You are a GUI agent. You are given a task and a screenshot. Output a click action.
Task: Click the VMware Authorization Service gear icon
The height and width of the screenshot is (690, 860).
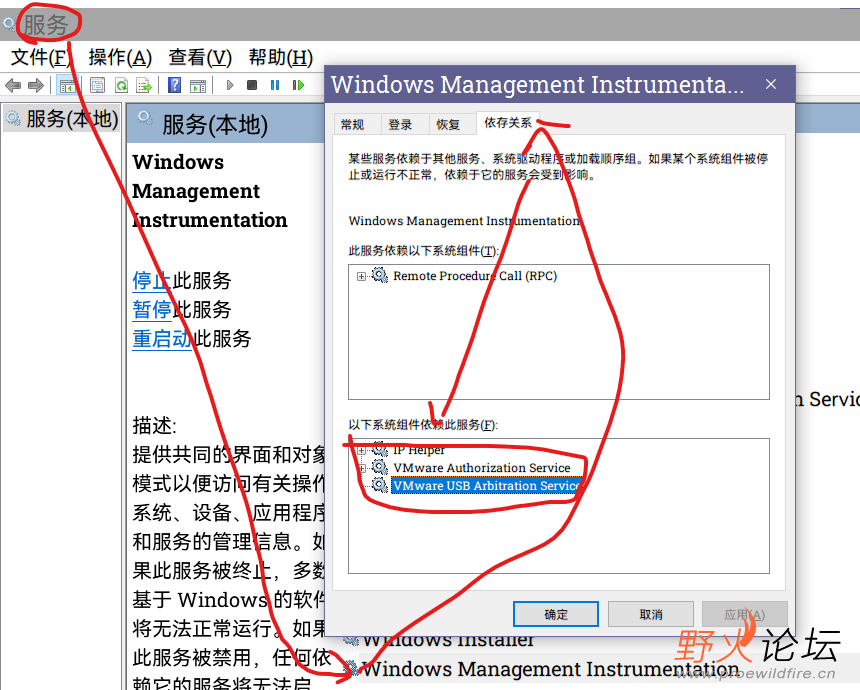click(x=380, y=467)
